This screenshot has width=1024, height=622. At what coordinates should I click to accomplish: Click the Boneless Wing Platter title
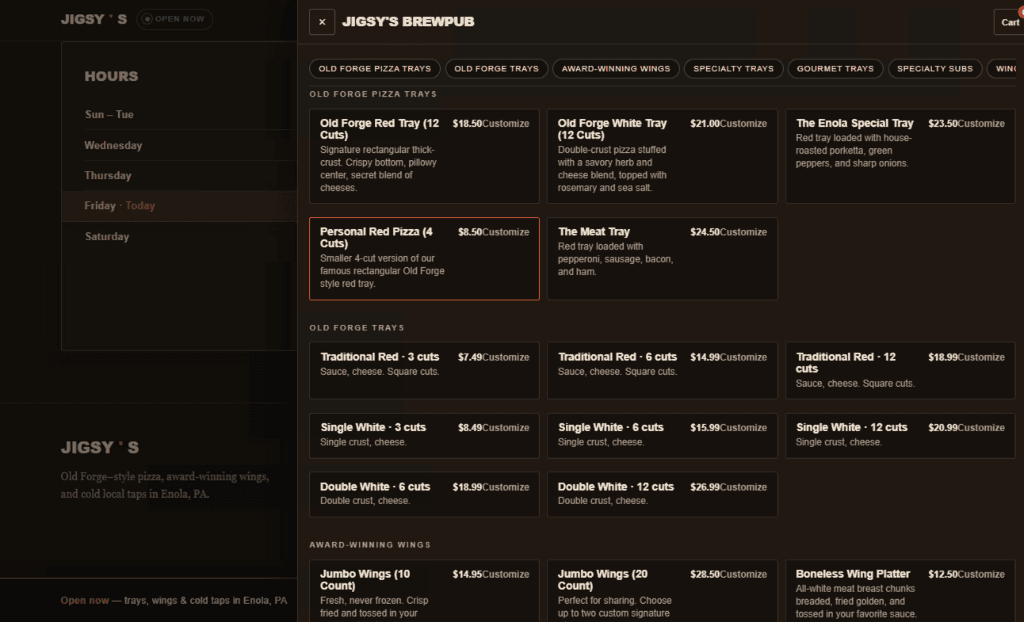point(852,574)
